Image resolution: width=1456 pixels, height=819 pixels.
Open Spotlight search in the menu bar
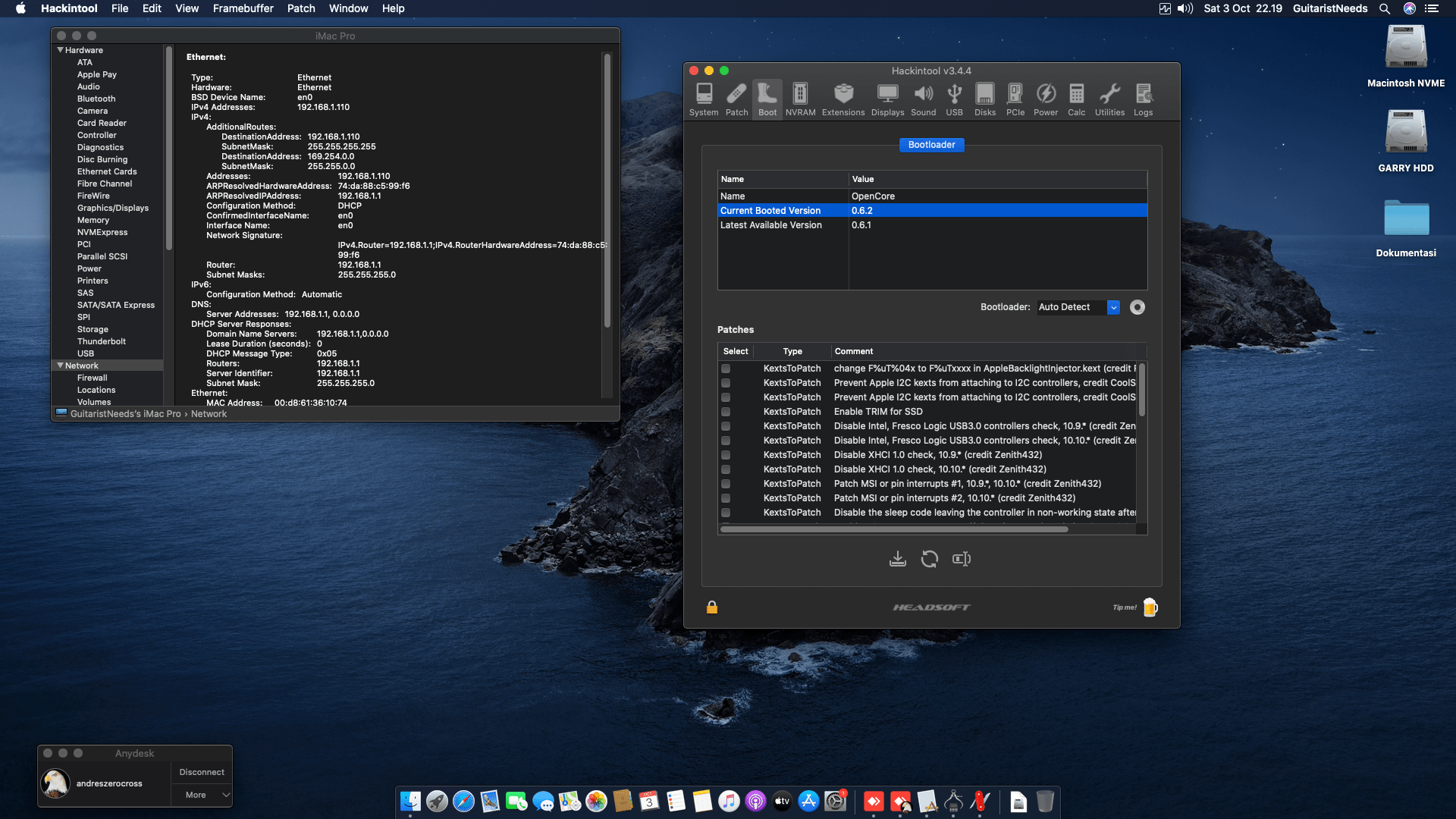click(1385, 8)
